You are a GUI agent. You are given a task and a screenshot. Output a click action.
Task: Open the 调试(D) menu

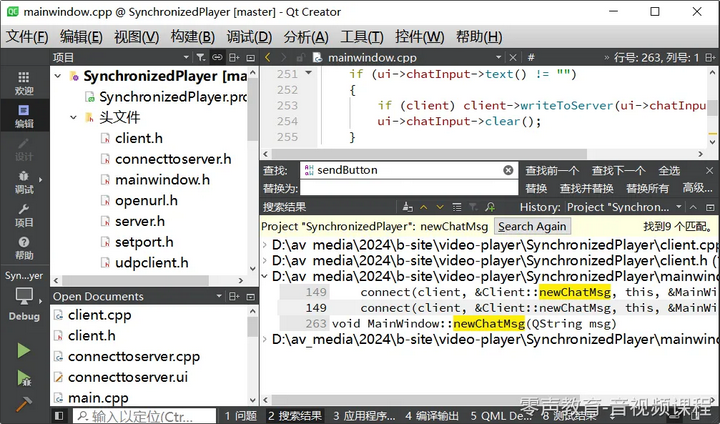click(x=249, y=37)
